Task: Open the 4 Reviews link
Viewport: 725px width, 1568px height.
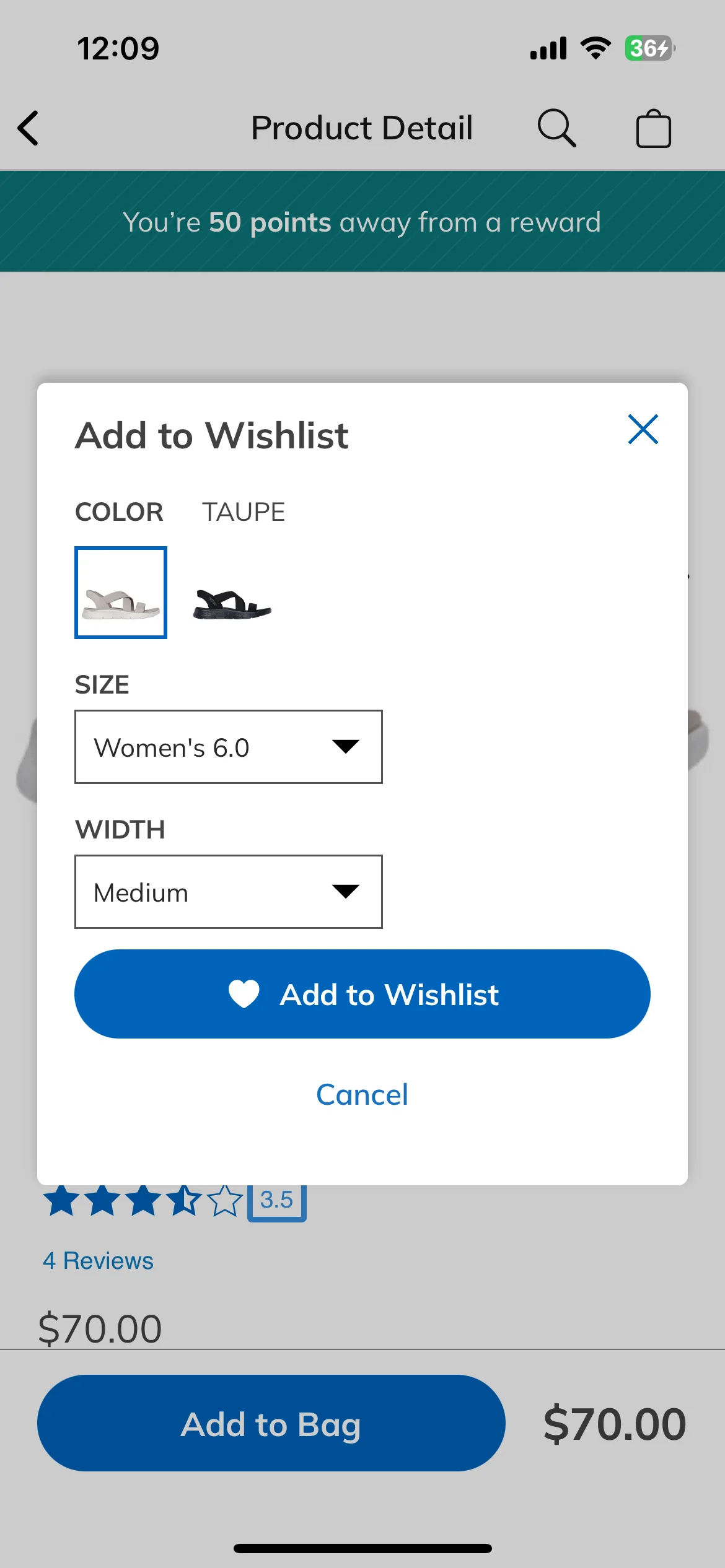Action: 98,1261
